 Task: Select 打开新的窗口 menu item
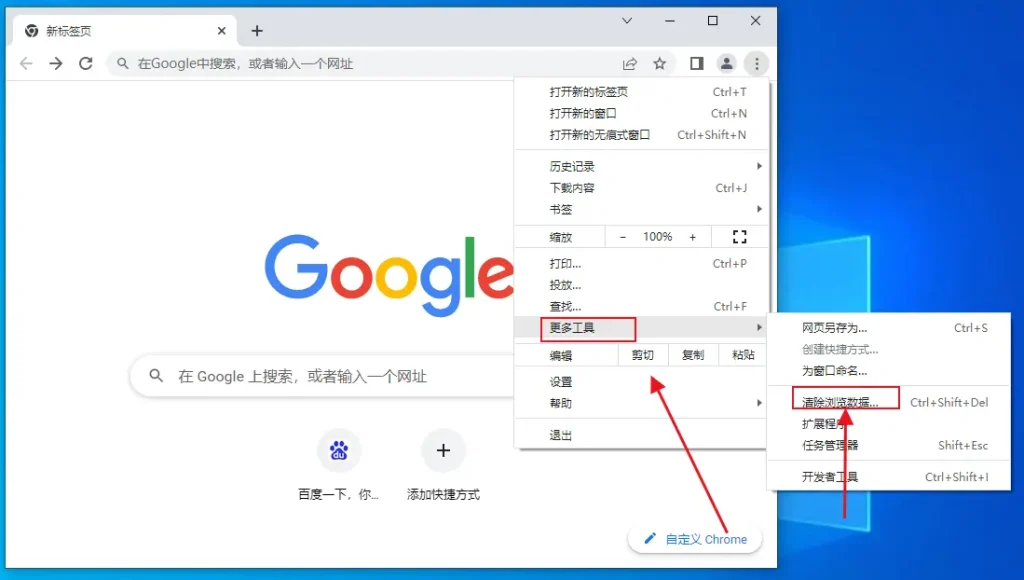pyautogui.click(x=641, y=114)
